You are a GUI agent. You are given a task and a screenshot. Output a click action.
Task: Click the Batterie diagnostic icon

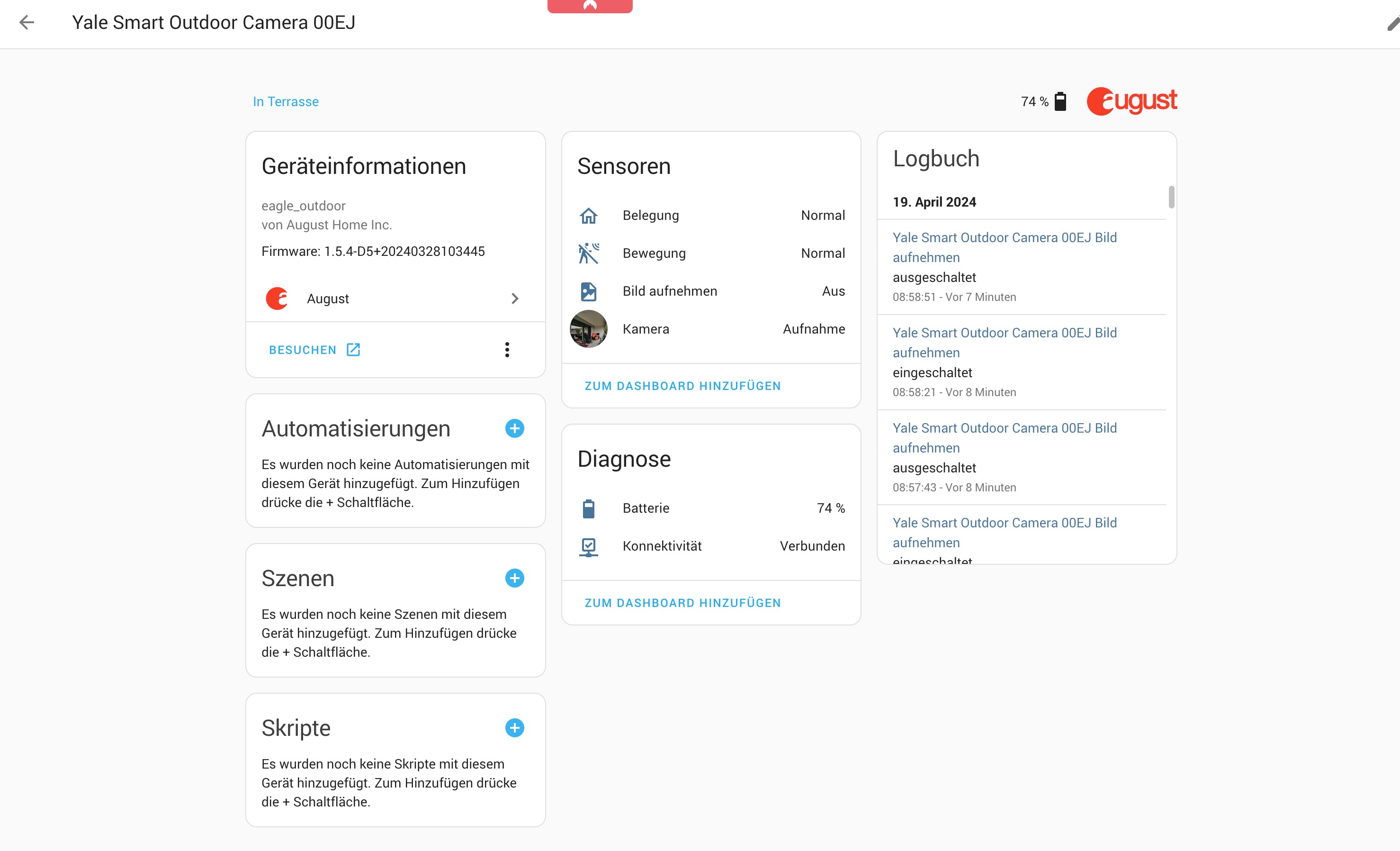[588, 508]
